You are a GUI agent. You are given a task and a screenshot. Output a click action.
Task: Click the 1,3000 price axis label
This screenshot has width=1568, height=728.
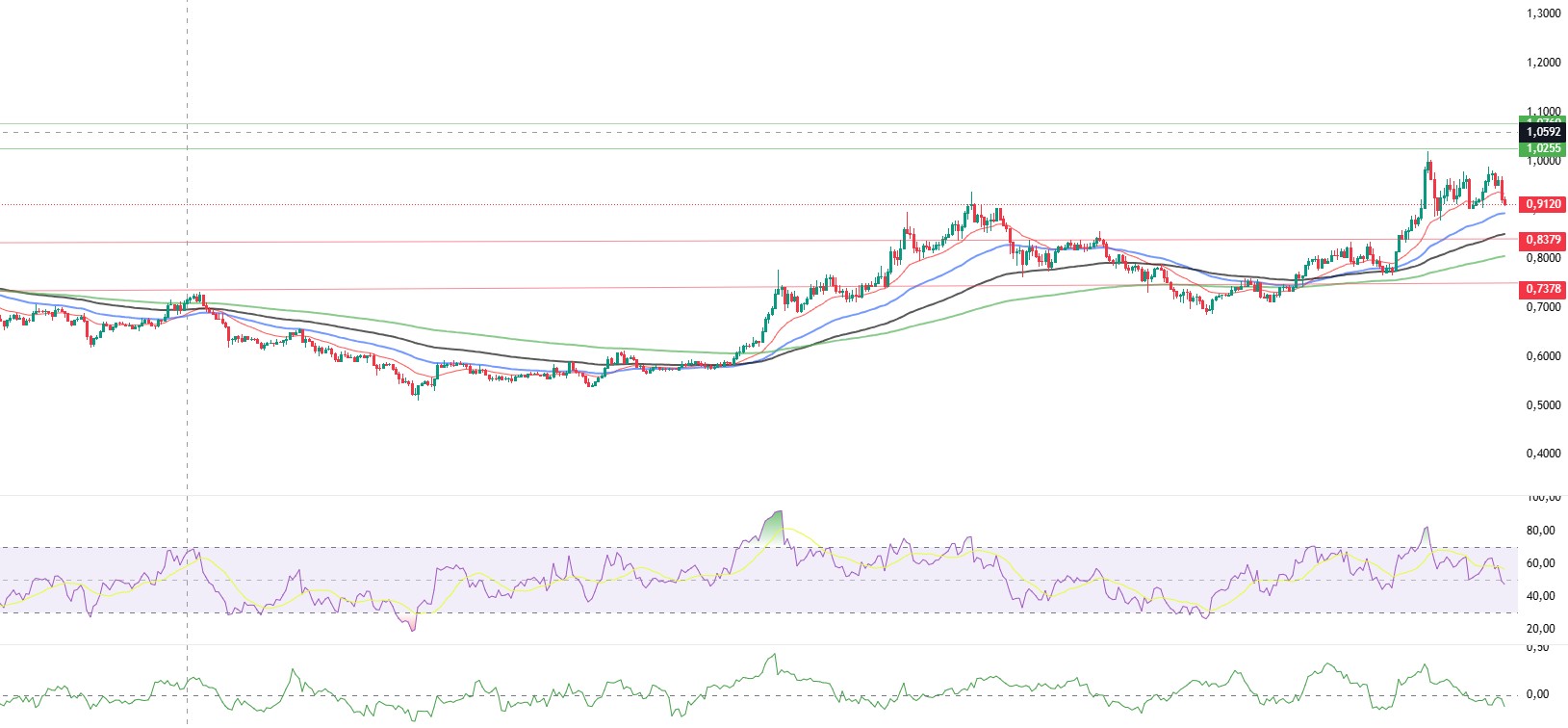(x=1544, y=13)
